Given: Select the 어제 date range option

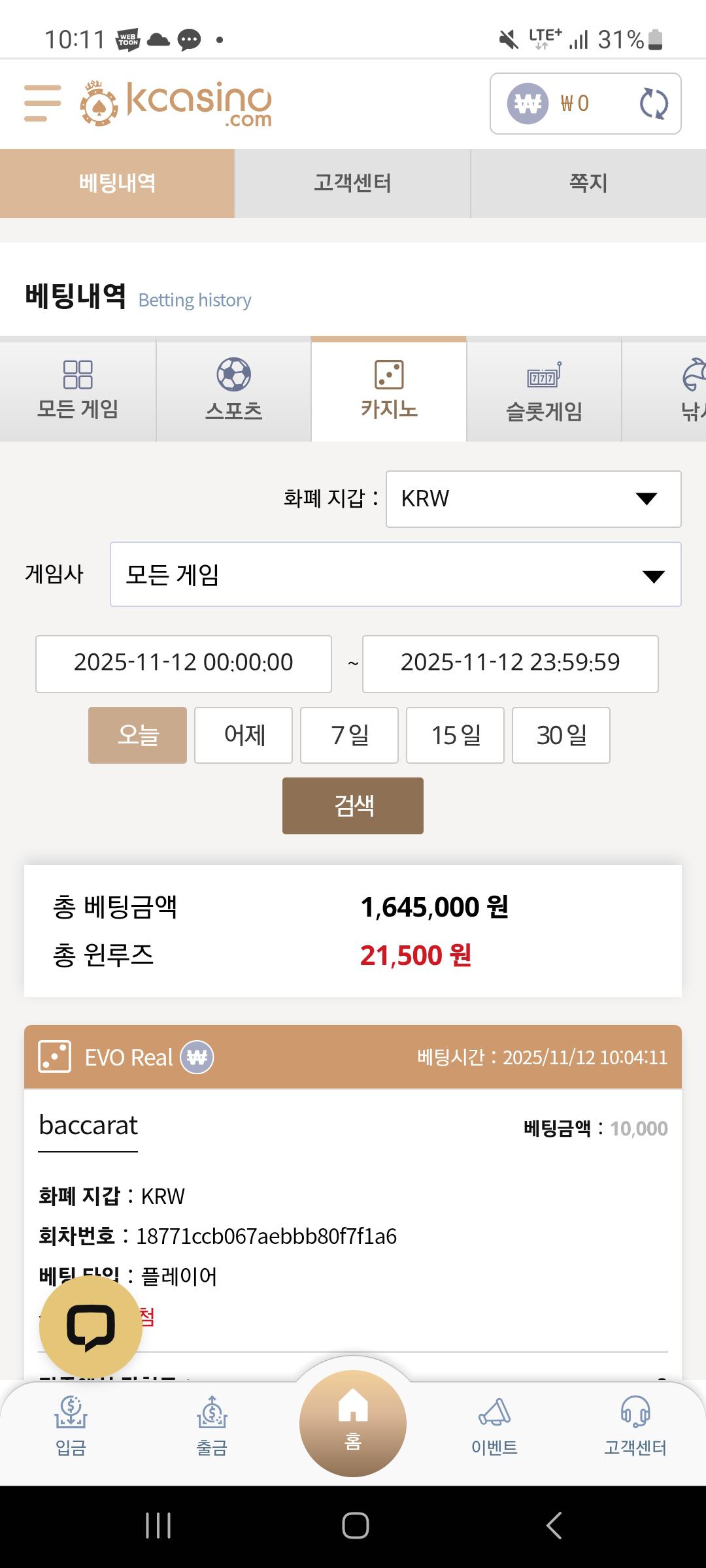Looking at the screenshot, I should (243, 735).
